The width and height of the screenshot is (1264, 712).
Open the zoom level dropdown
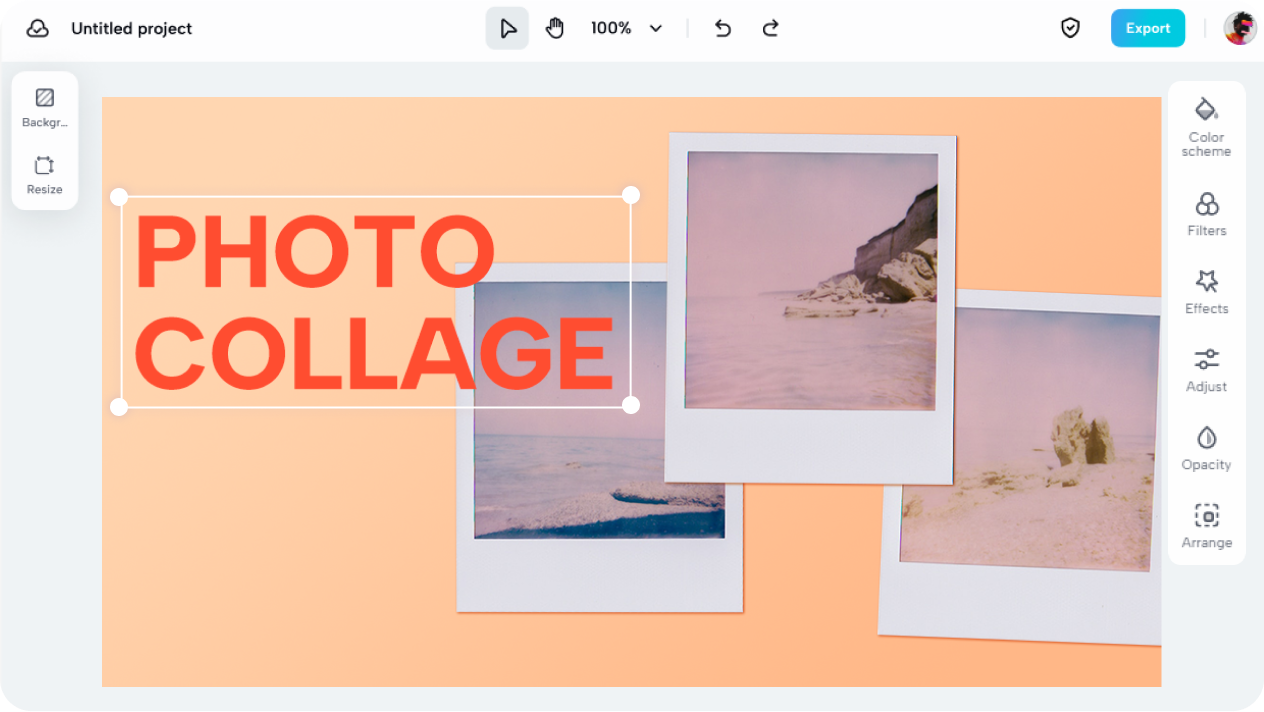(625, 28)
